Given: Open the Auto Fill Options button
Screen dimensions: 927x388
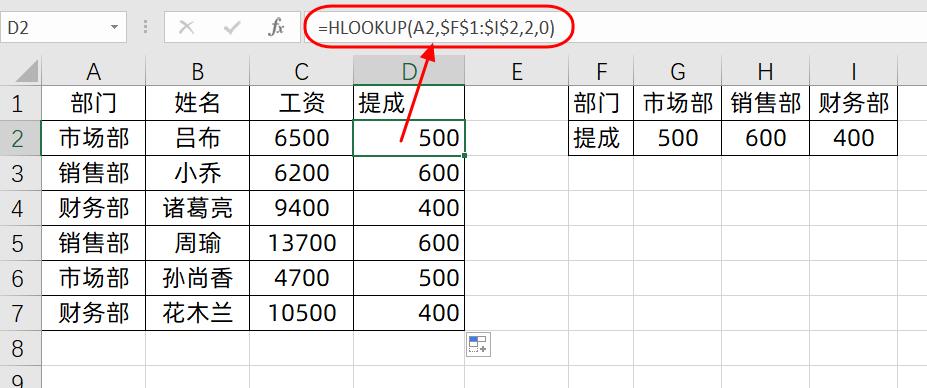Looking at the screenshot, I should tap(478, 344).
